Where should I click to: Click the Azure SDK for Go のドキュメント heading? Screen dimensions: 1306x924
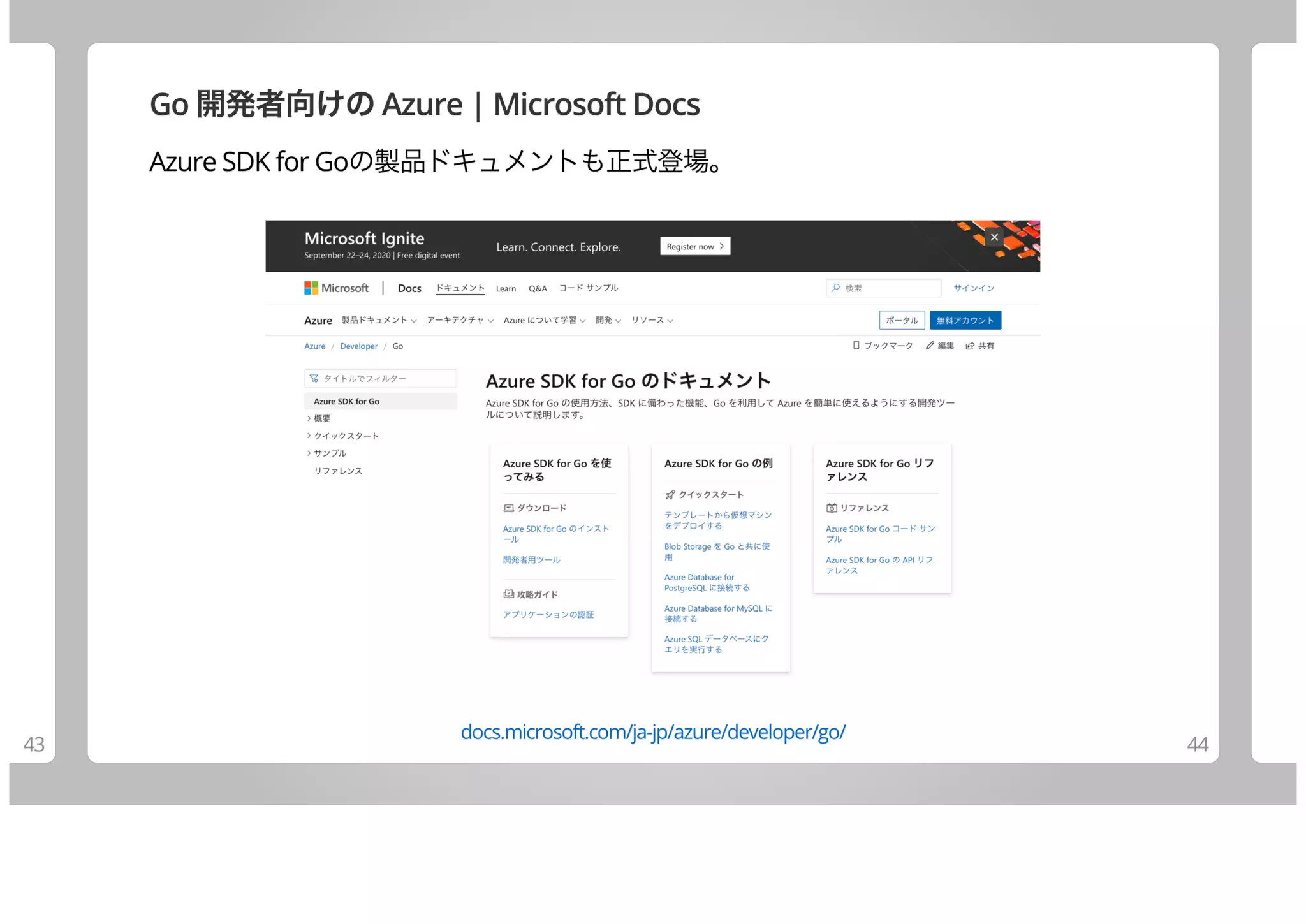(x=628, y=381)
